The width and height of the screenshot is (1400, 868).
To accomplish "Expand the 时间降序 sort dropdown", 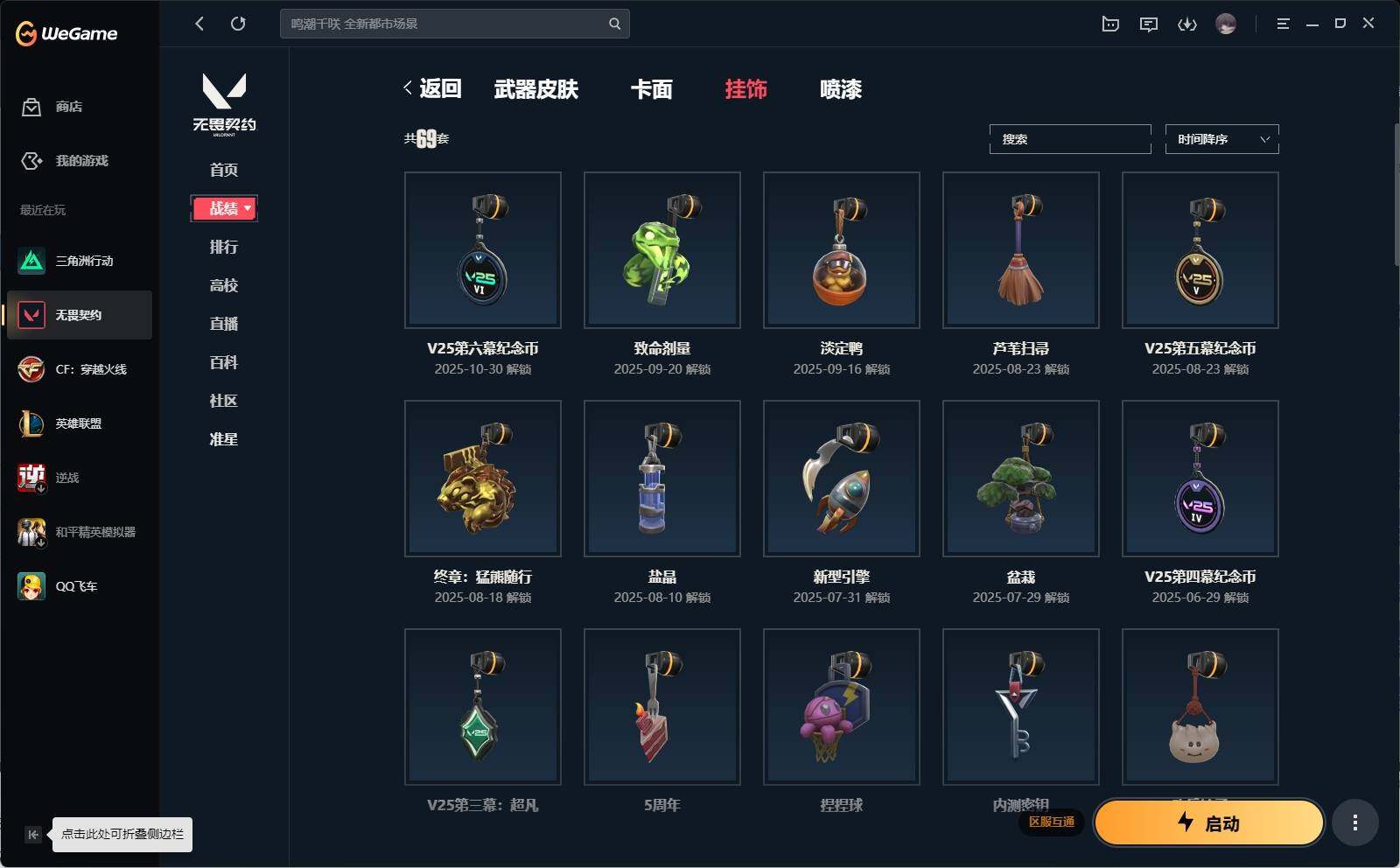I will click(x=1221, y=139).
